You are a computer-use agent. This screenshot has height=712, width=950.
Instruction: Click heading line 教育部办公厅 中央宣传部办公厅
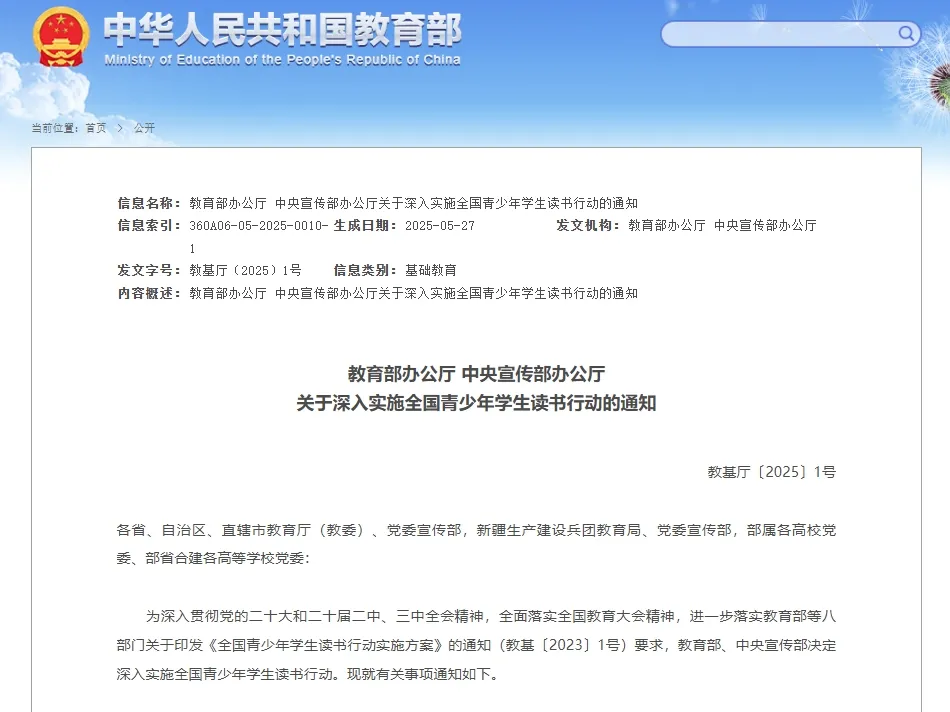476,374
